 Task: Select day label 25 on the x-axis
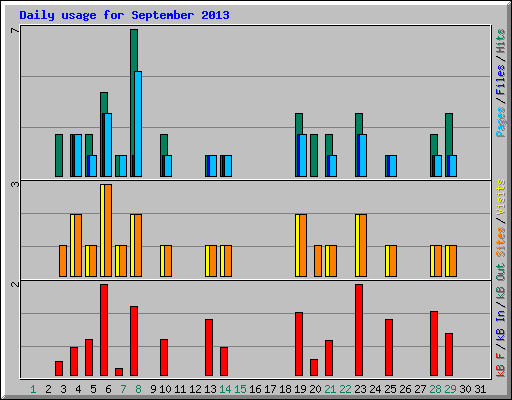tap(390, 389)
